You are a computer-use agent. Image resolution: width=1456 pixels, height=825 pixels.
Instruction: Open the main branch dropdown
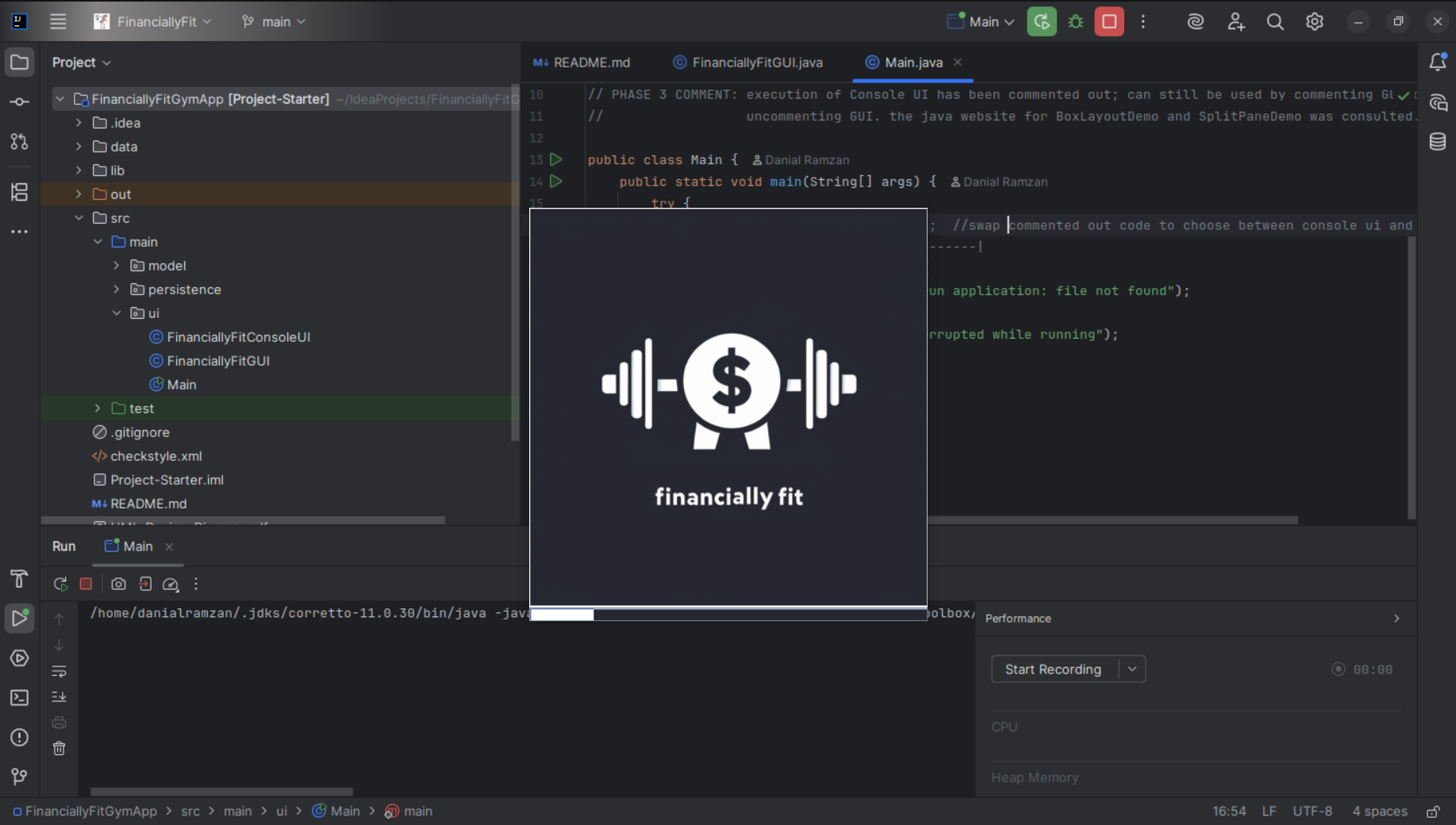pos(274,22)
